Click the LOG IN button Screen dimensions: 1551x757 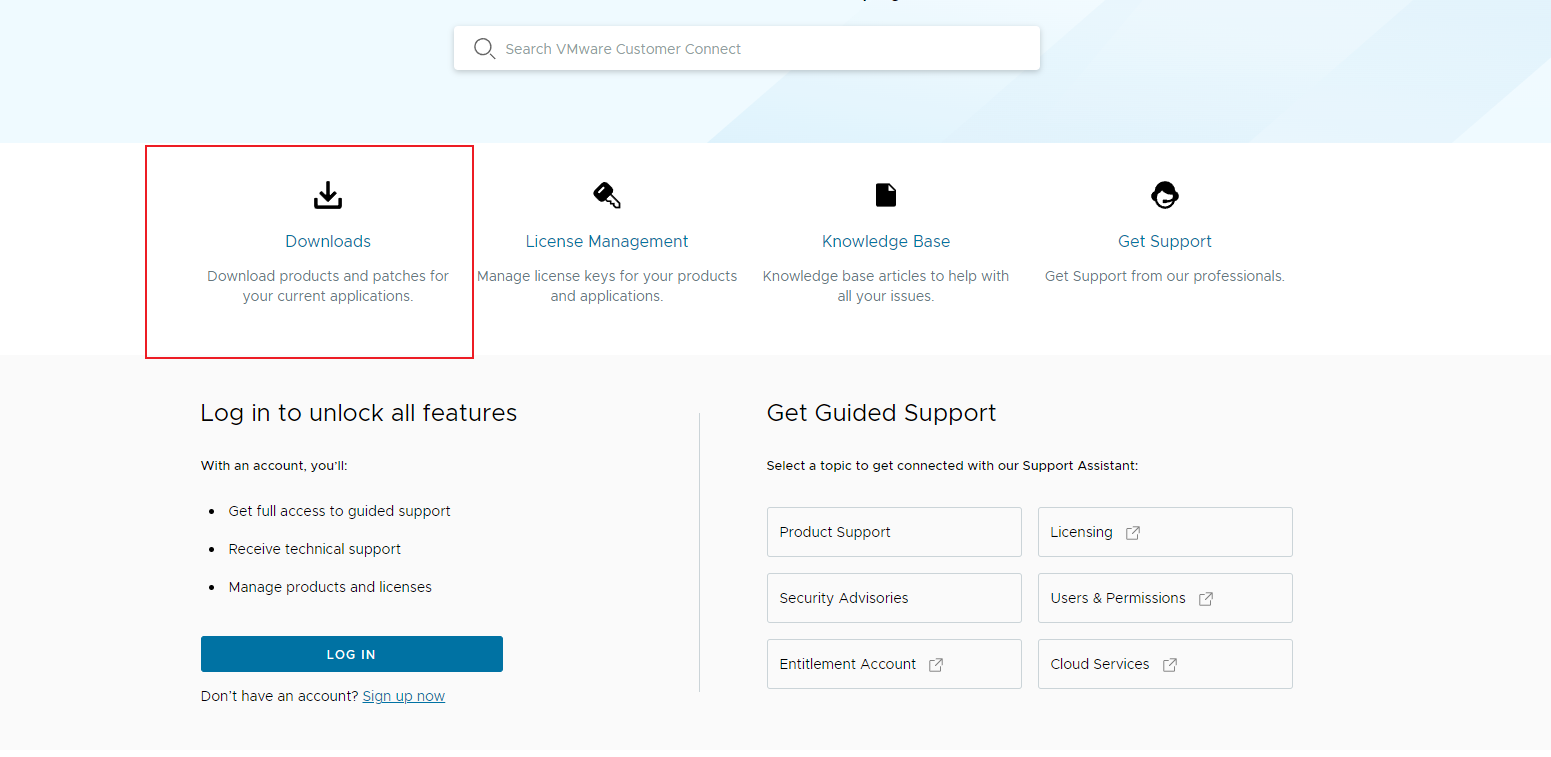click(x=352, y=654)
